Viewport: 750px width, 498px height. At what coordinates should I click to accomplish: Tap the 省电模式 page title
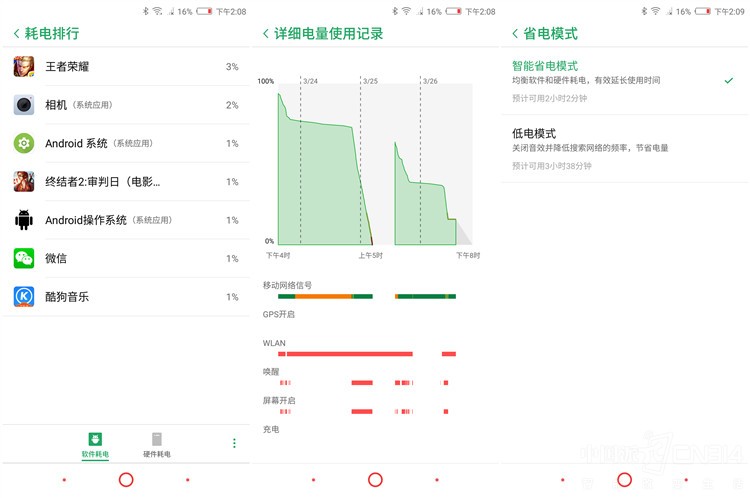(x=551, y=33)
